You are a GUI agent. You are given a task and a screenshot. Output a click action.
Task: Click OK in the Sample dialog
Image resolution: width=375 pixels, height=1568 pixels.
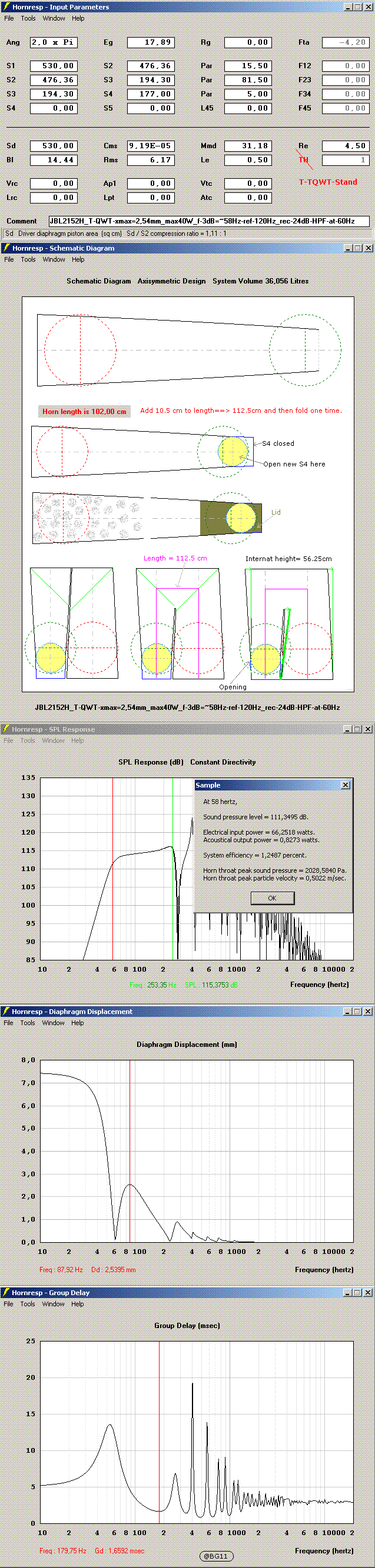point(272,898)
